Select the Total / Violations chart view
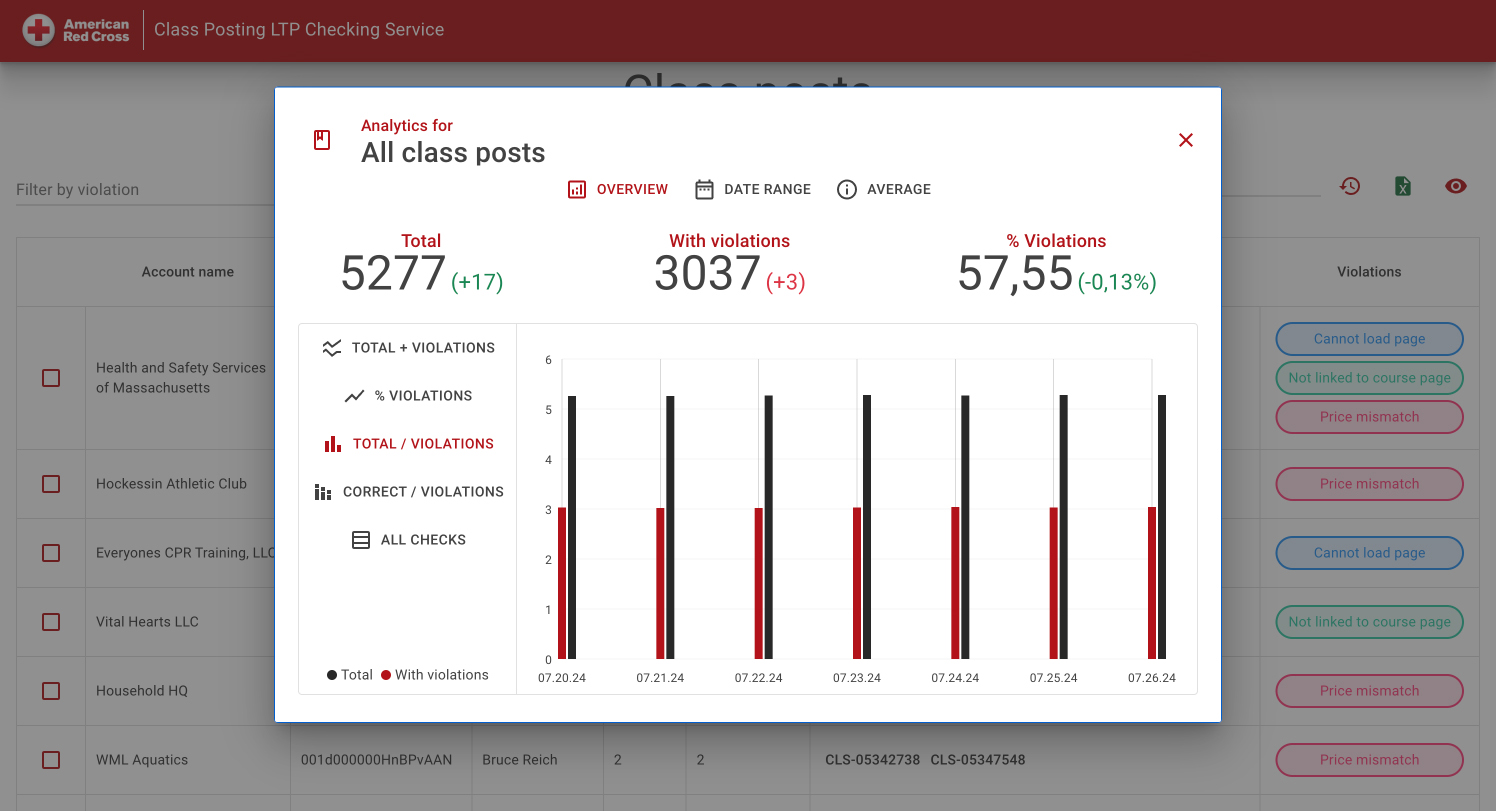Viewport: 1496px width, 811px height. 408,444
